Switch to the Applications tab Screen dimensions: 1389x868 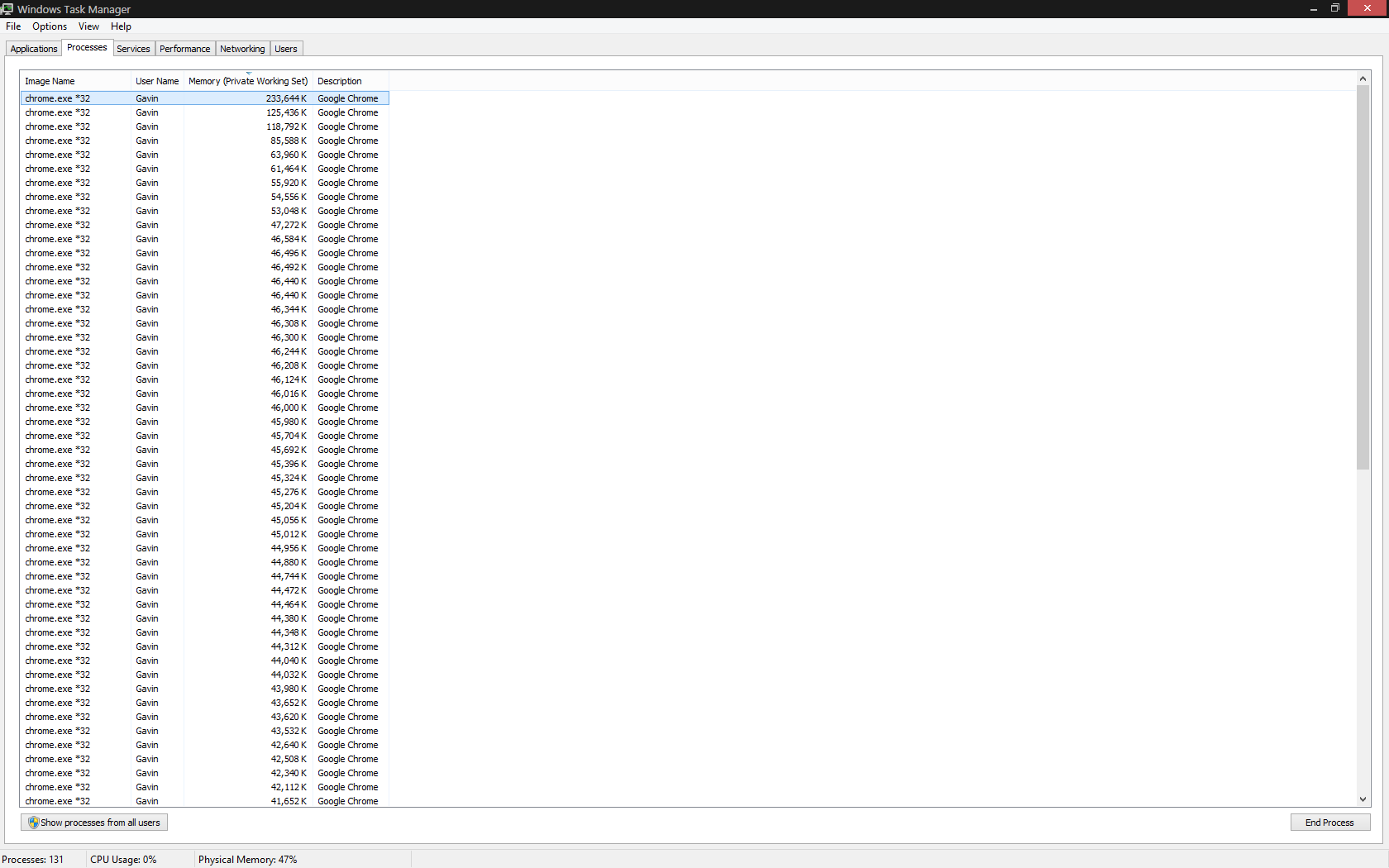click(34, 49)
